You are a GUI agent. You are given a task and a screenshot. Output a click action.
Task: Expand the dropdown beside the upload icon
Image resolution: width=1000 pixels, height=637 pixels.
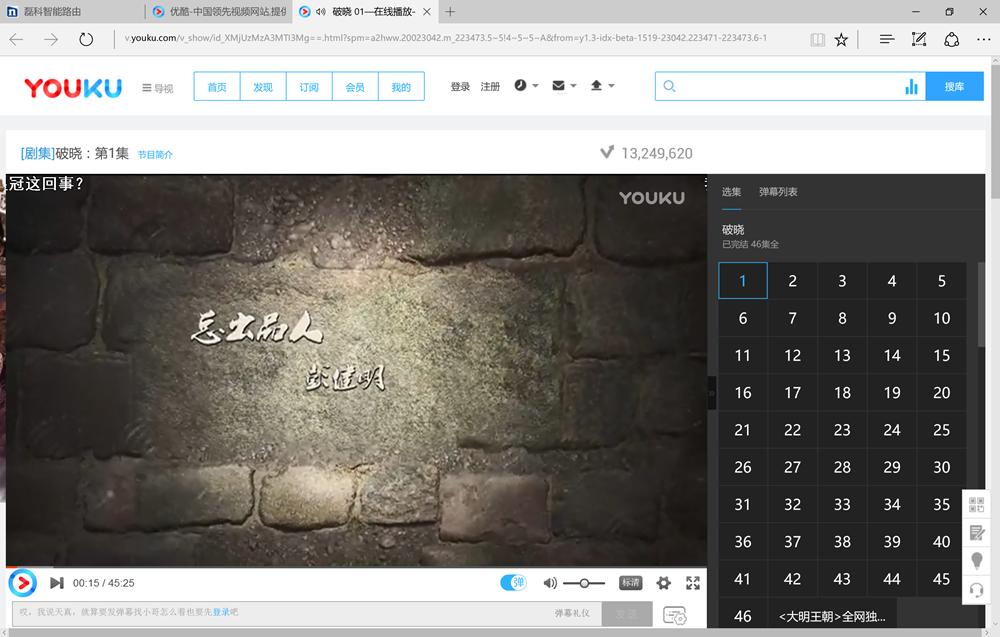click(x=613, y=86)
